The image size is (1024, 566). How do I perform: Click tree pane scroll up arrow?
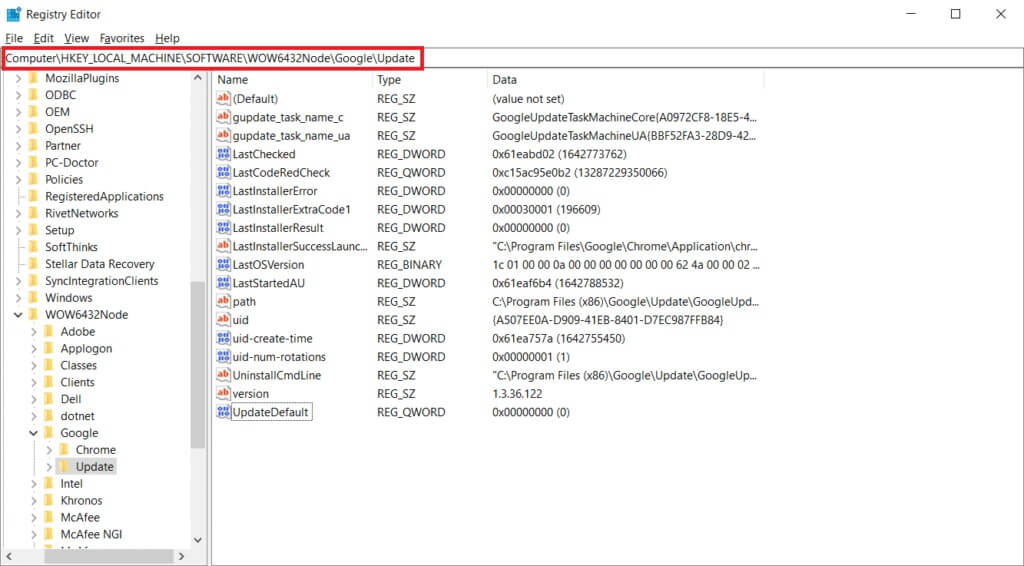click(198, 78)
